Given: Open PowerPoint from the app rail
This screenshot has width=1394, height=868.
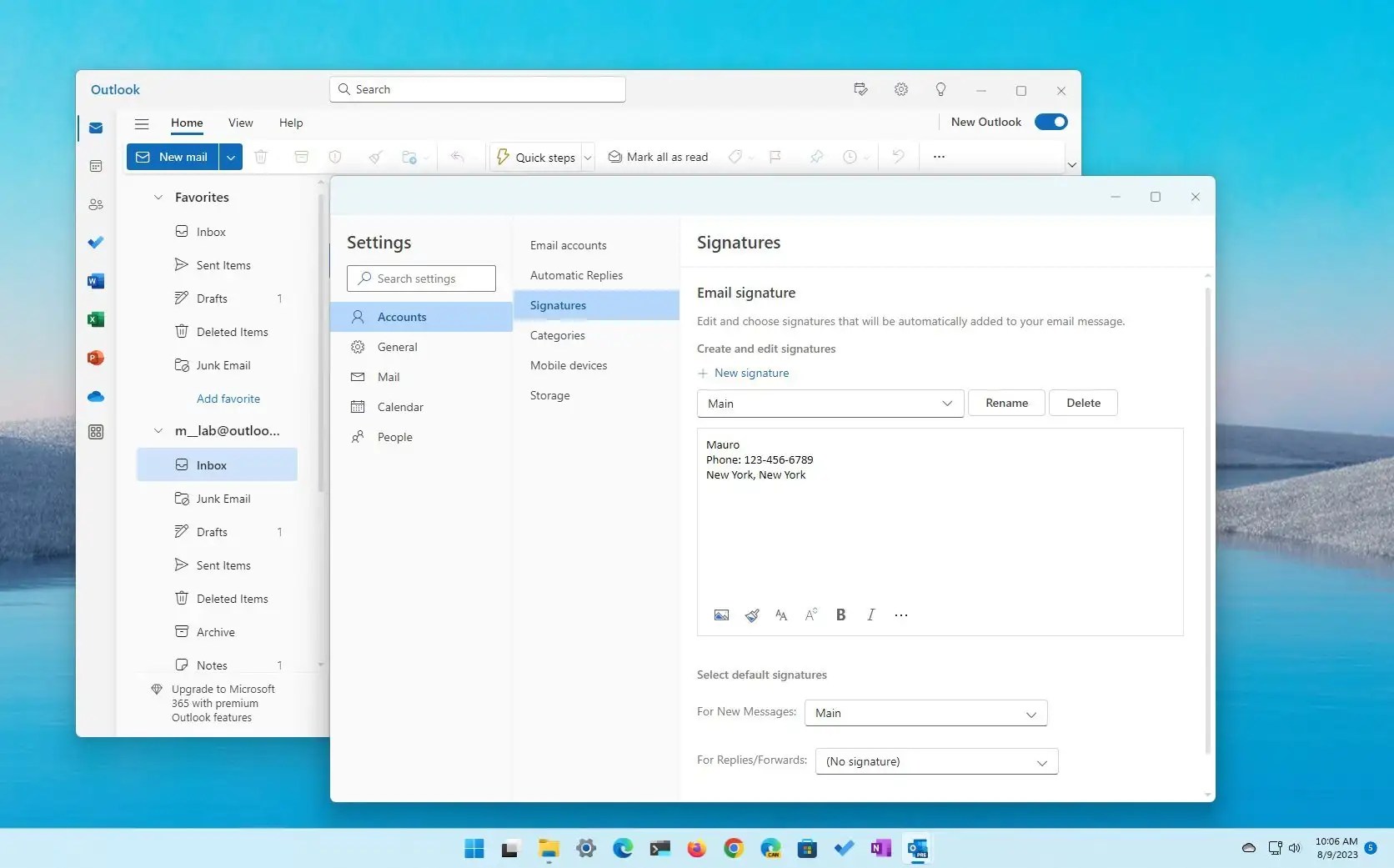Looking at the screenshot, I should pos(95,358).
